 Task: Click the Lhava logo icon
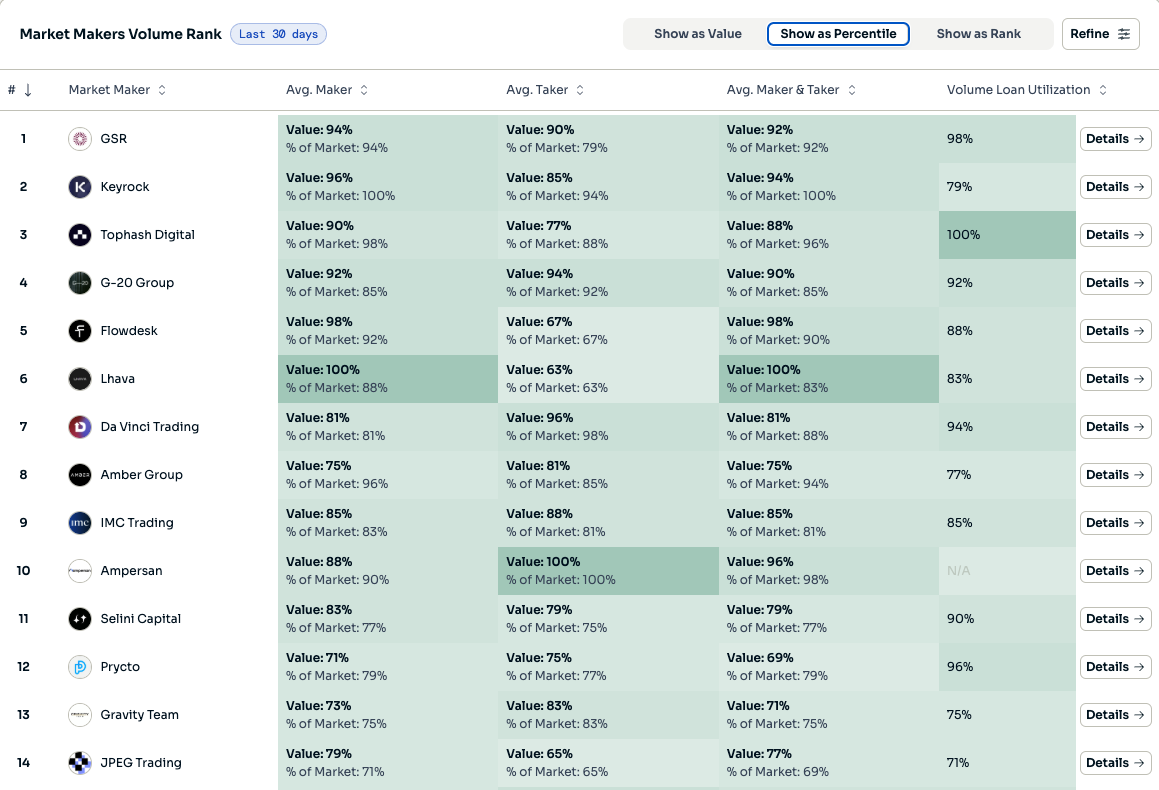80,379
